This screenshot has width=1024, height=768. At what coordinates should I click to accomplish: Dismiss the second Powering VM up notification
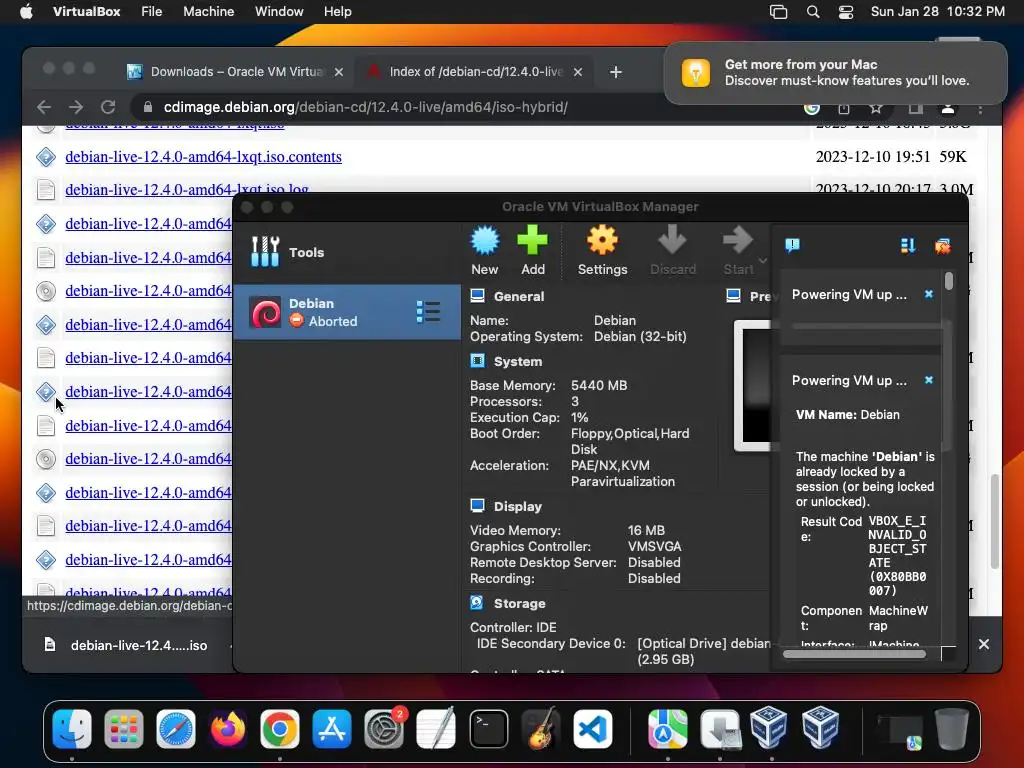pos(929,380)
